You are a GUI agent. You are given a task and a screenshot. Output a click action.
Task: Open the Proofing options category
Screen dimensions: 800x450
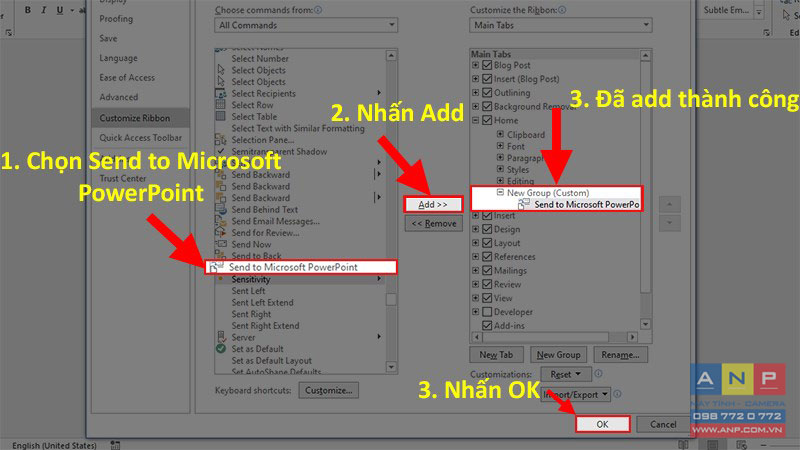(116, 19)
